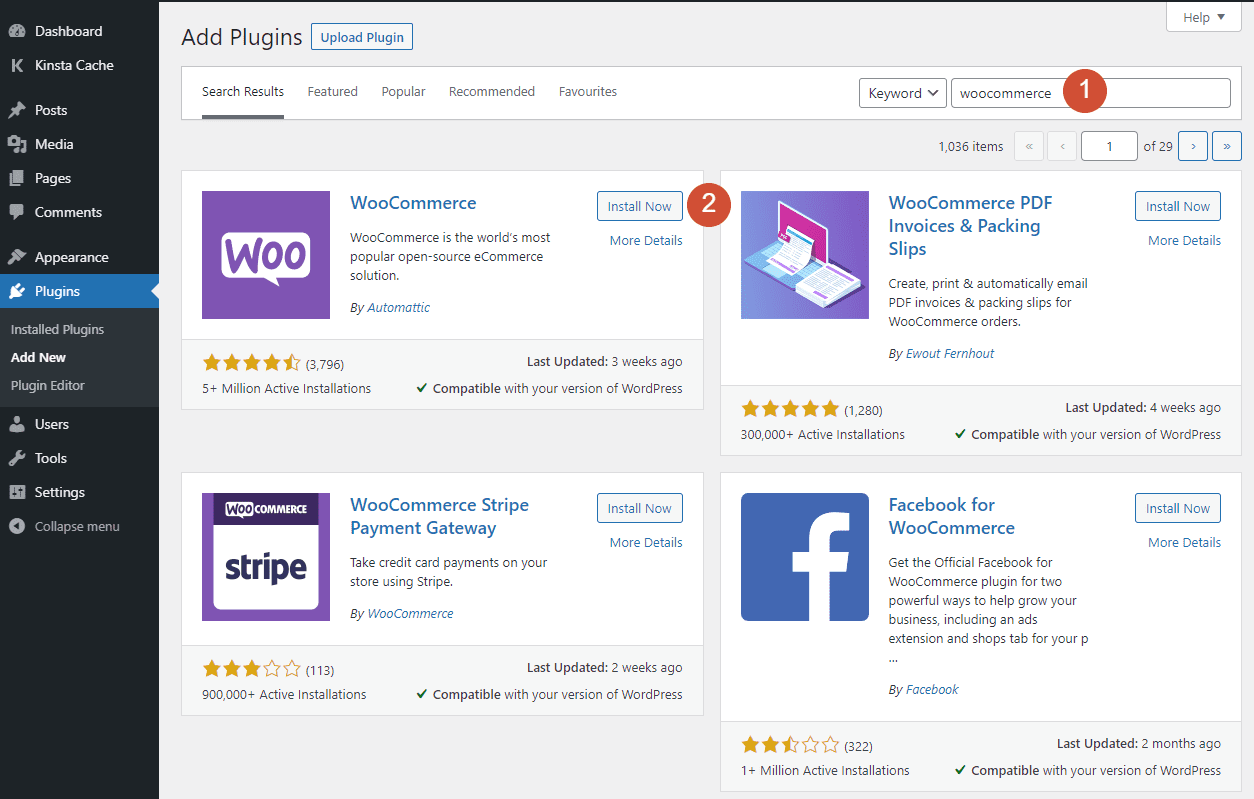Open Media from its sidebar icon
Screen dimensions: 1254x799
(21, 143)
